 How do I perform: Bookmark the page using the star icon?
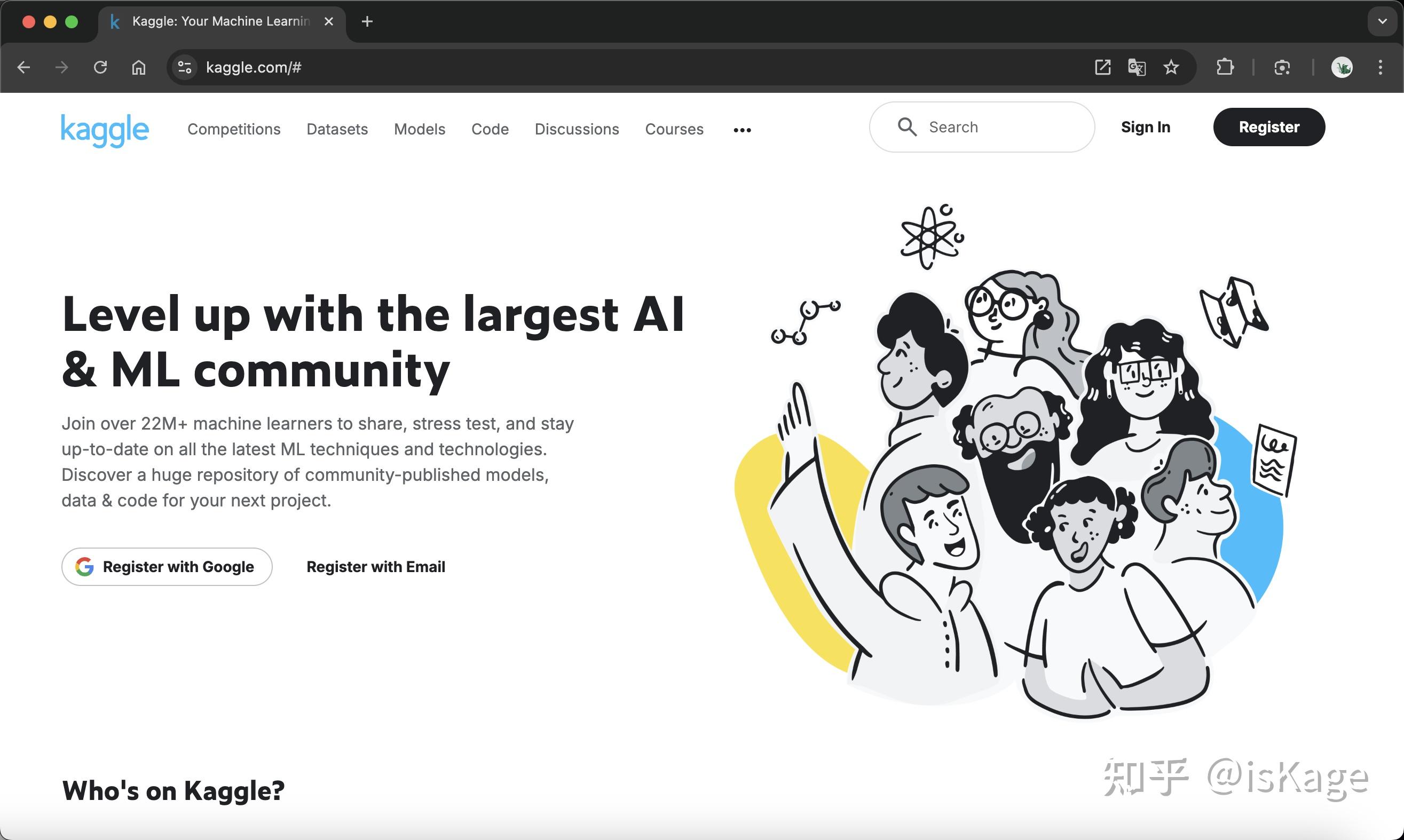(x=1171, y=67)
